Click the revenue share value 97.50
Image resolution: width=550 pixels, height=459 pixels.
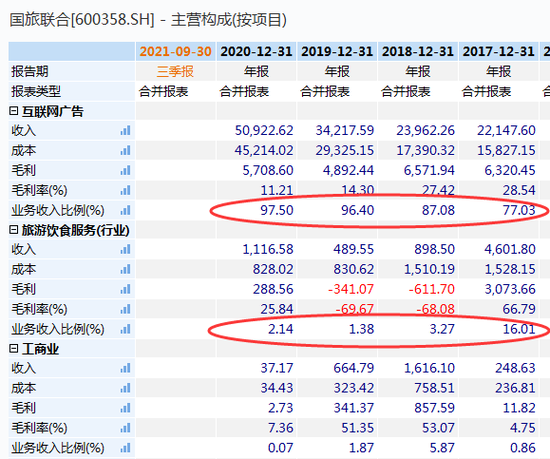[x=277, y=210]
